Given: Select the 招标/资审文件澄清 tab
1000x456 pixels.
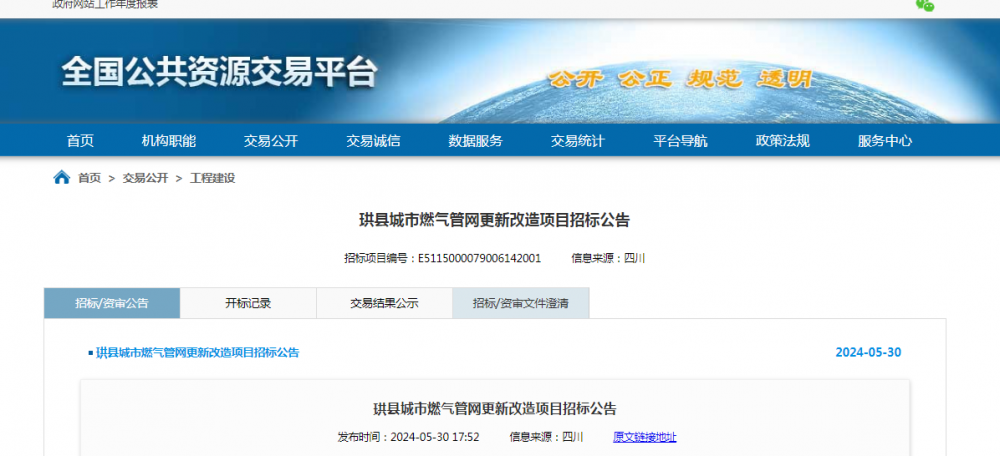Looking at the screenshot, I should coord(520,303).
